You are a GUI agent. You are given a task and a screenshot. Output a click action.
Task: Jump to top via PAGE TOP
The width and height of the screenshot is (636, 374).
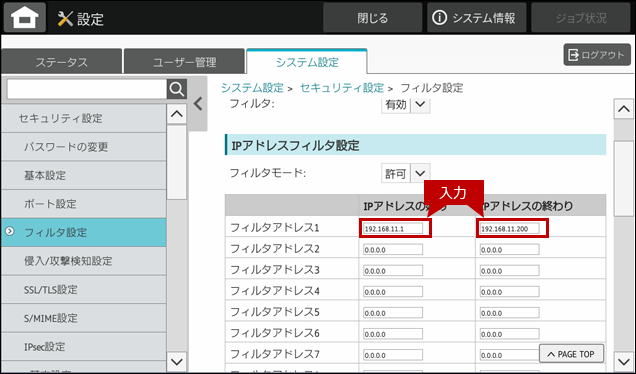571,354
